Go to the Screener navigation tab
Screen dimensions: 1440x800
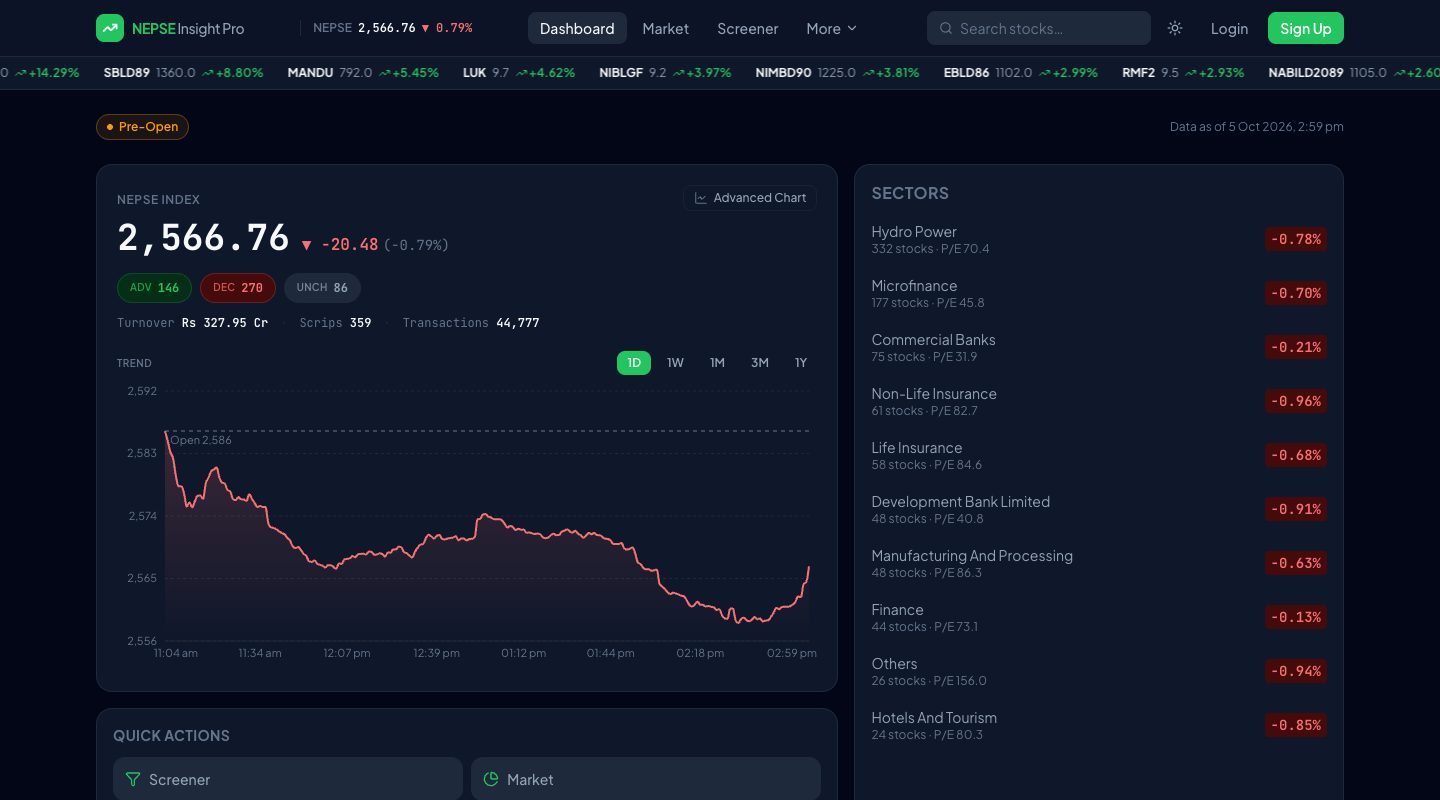tap(747, 28)
